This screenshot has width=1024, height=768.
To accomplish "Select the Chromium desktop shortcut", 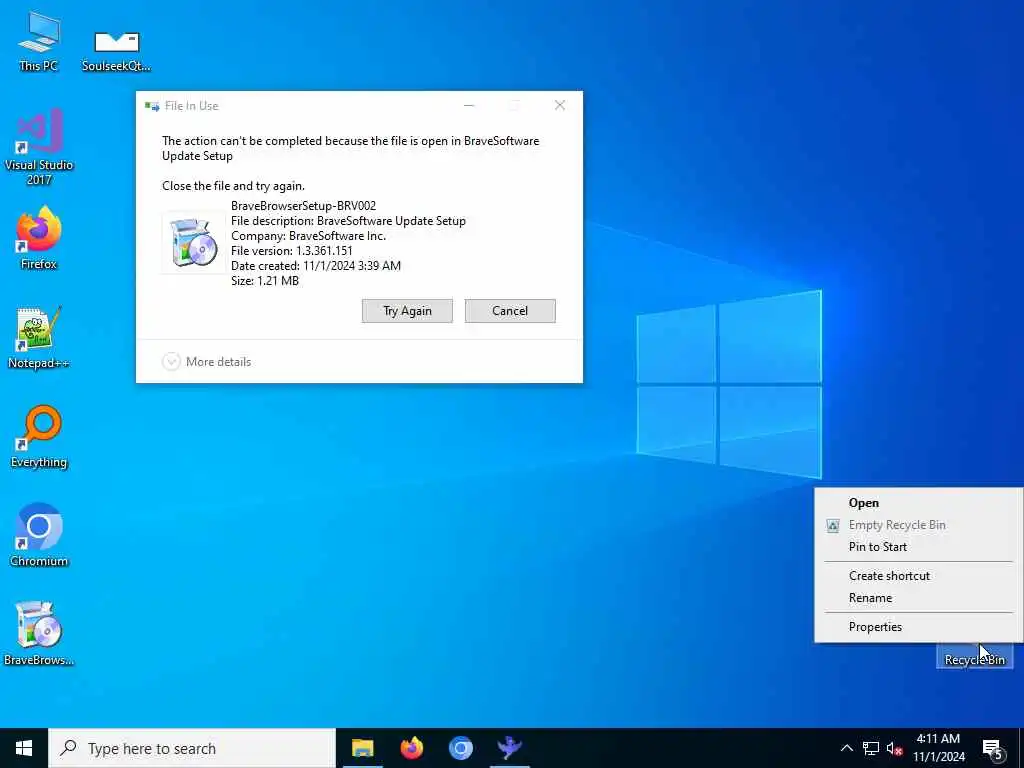I will pyautogui.click(x=39, y=536).
